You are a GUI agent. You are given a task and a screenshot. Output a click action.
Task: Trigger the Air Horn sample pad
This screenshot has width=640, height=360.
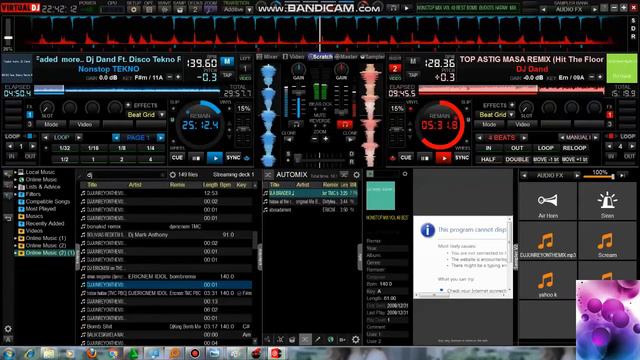click(x=548, y=202)
